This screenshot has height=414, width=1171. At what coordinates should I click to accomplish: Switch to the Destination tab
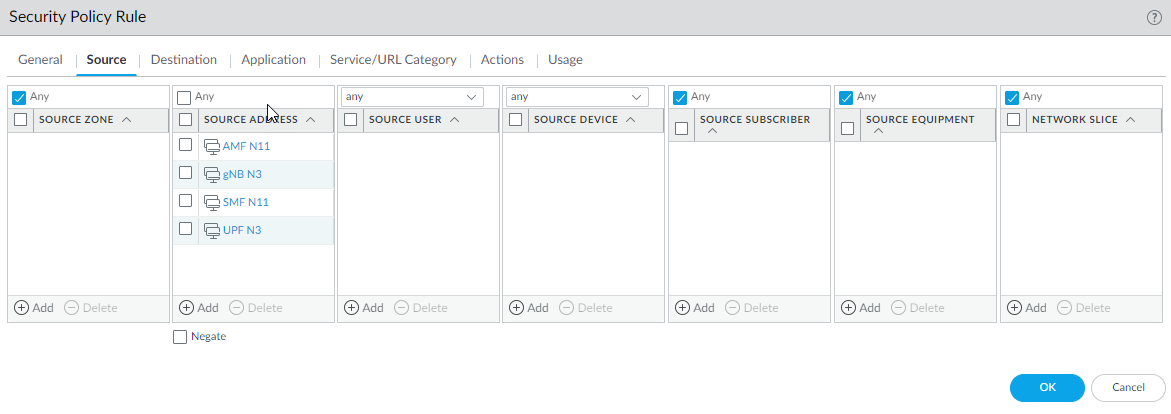tap(183, 60)
